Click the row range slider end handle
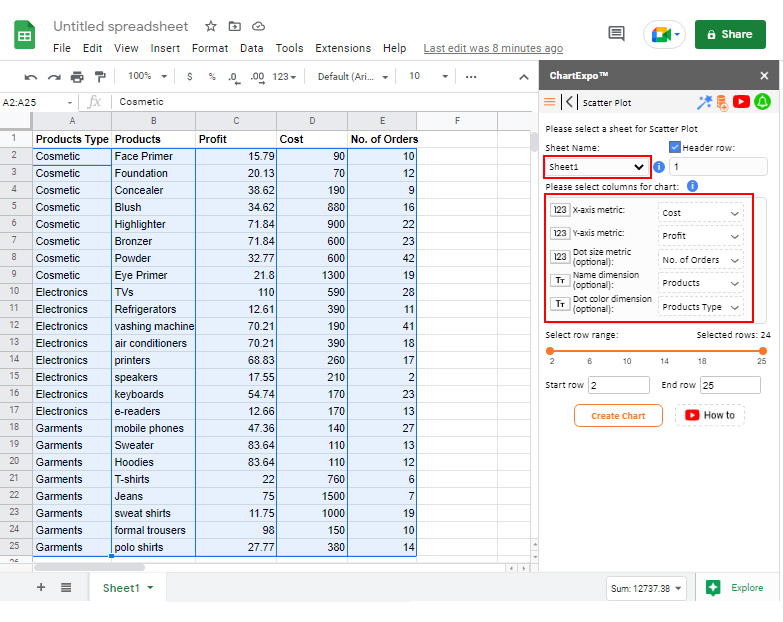Viewport: 783px width, 622px height. click(x=763, y=351)
